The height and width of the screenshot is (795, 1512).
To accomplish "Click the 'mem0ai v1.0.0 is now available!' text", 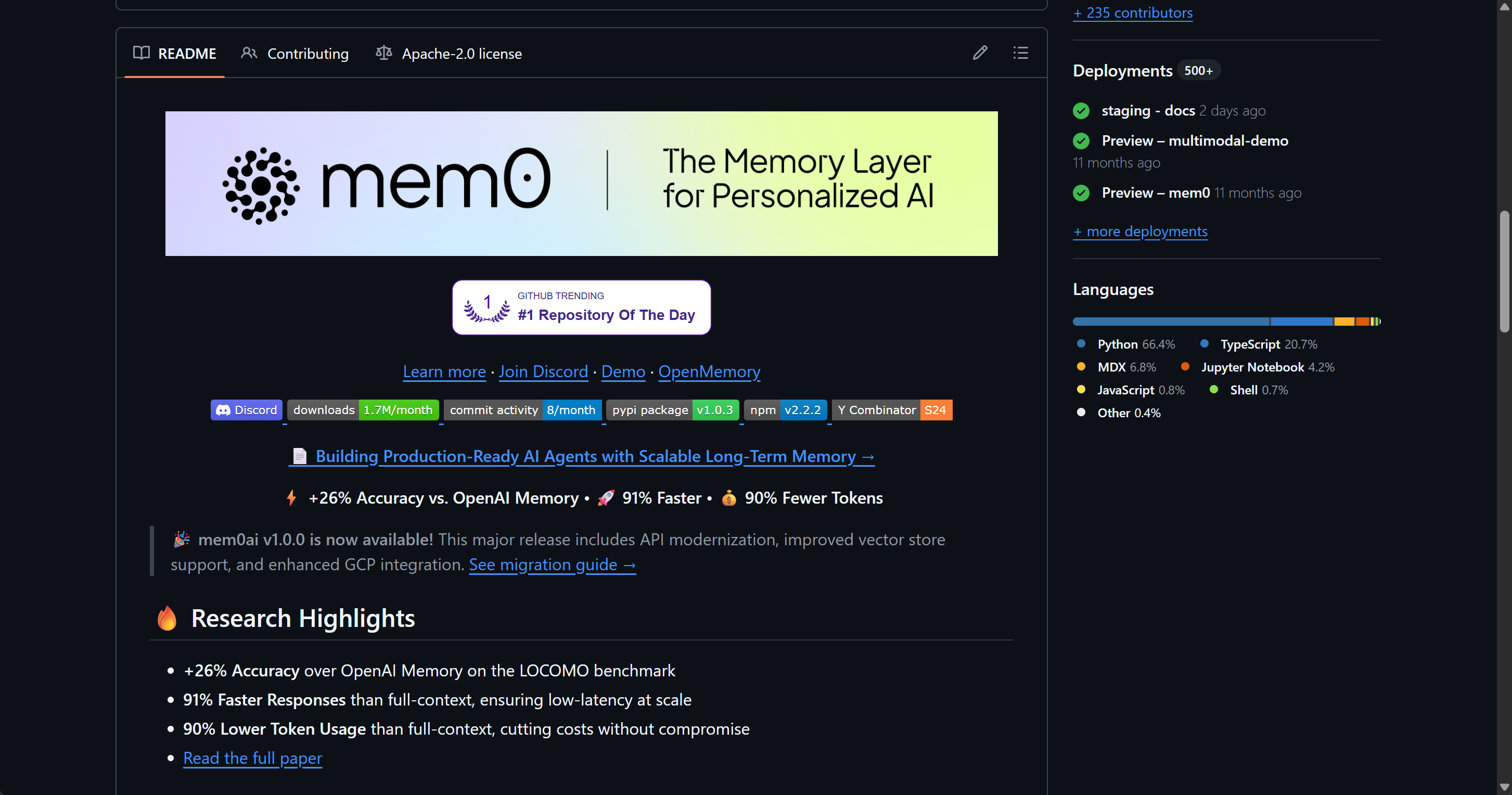I will click(316, 540).
